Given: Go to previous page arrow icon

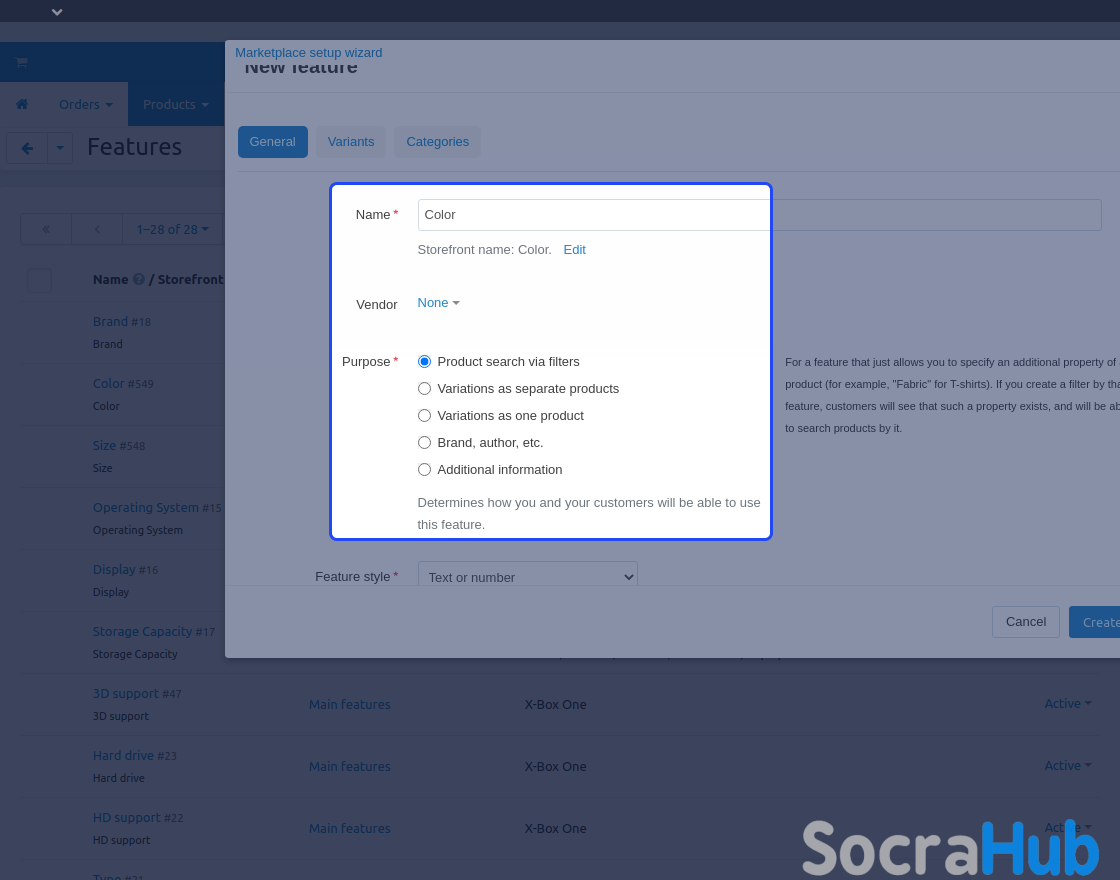Looking at the screenshot, I should [x=97, y=229].
